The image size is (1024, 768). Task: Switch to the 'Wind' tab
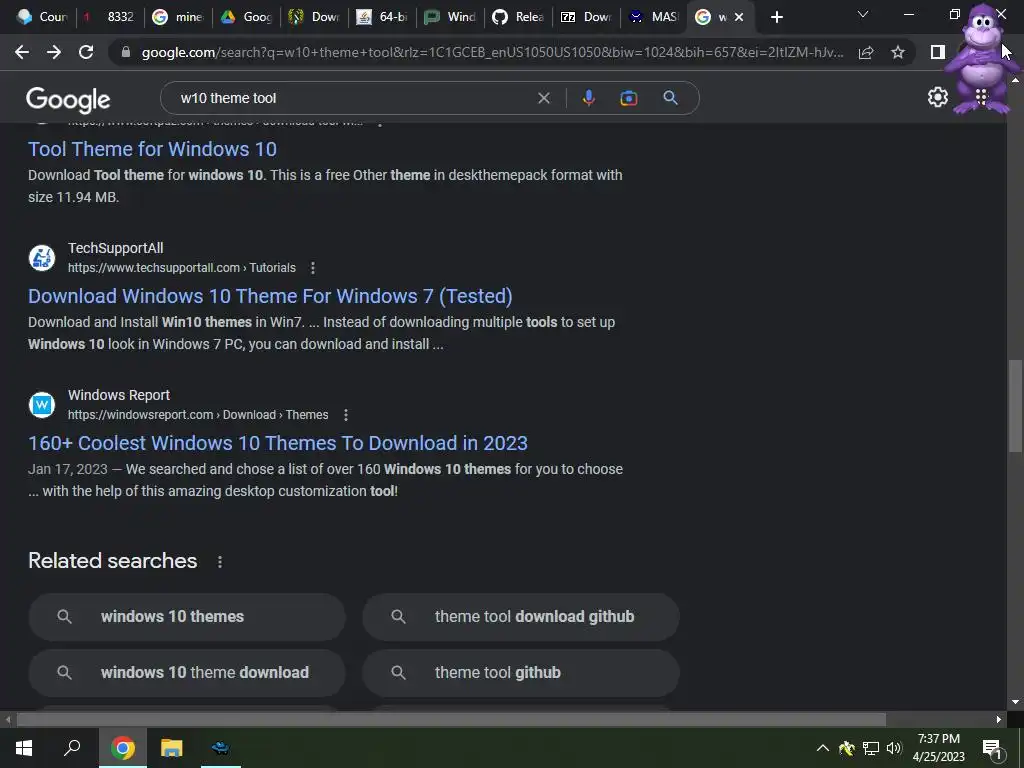(451, 17)
